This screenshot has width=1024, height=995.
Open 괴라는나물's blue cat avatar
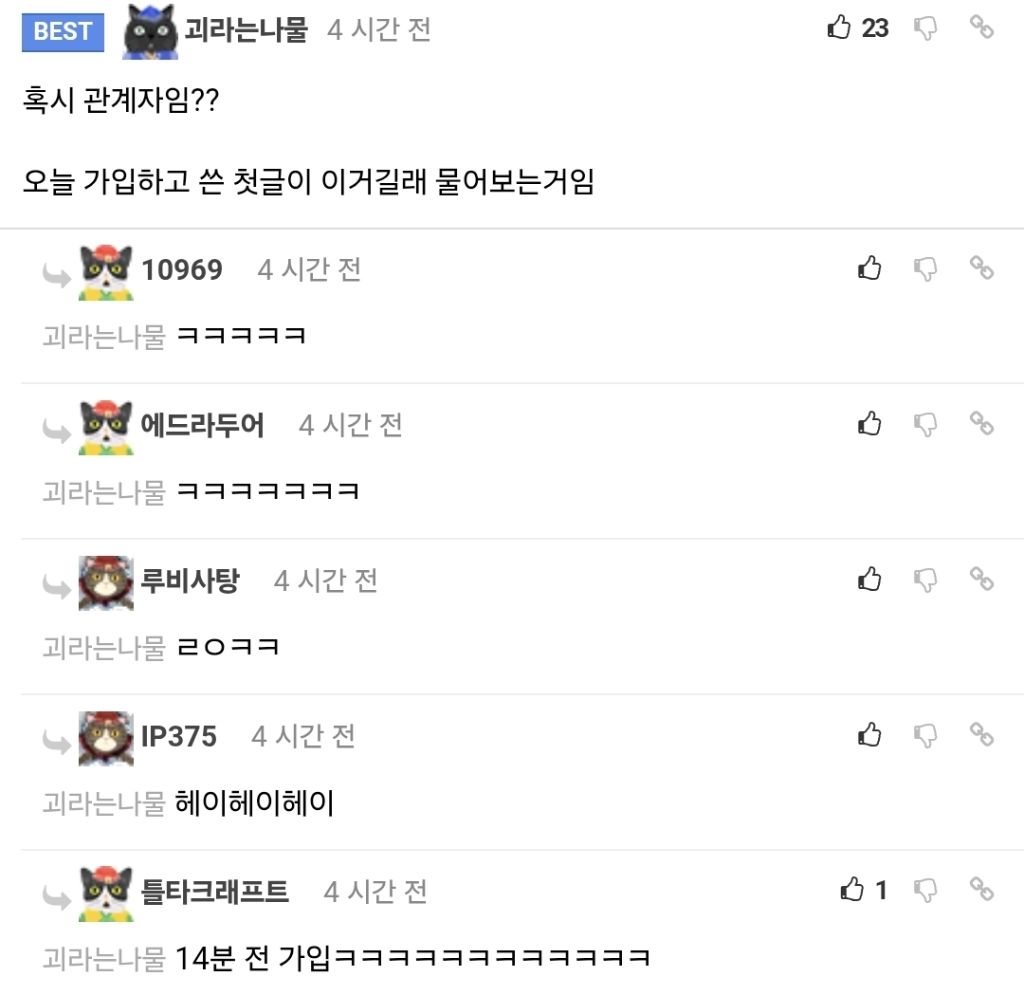point(150,31)
